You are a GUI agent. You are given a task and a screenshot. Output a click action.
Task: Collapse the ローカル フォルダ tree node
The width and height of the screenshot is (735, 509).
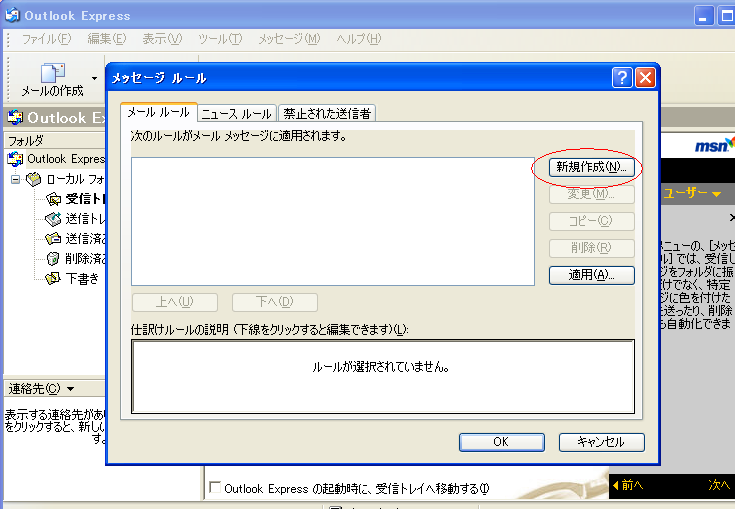coord(15,179)
